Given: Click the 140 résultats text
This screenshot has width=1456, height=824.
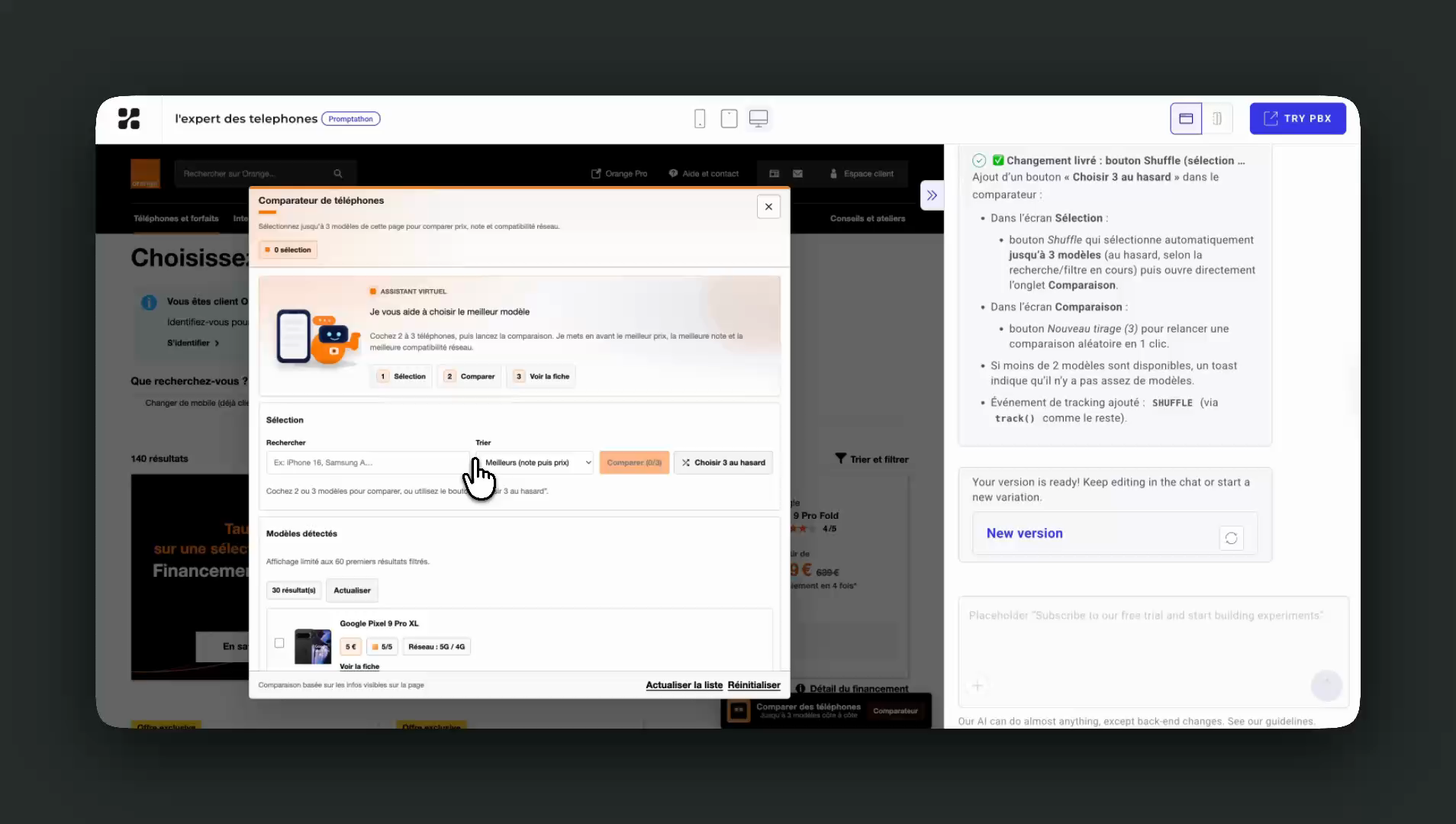Looking at the screenshot, I should (x=159, y=459).
